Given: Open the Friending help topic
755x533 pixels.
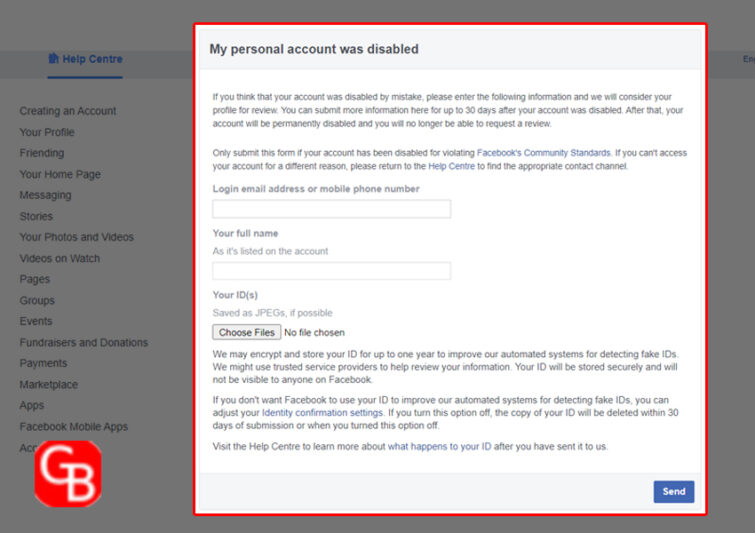Looking at the screenshot, I should [x=41, y=153].
